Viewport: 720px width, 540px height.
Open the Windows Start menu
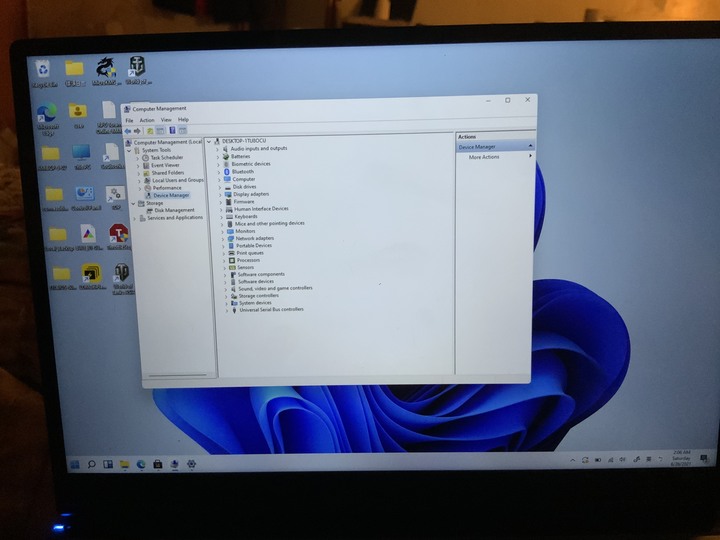point(75,465)
